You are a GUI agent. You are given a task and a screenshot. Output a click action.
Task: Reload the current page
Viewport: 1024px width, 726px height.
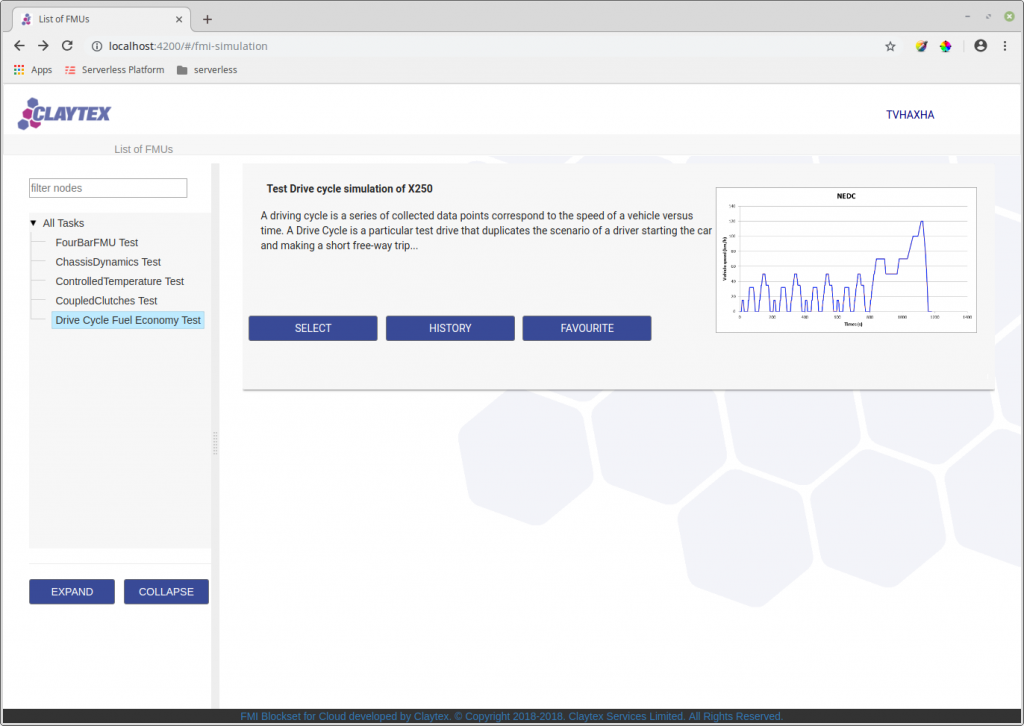click(67, 46)
